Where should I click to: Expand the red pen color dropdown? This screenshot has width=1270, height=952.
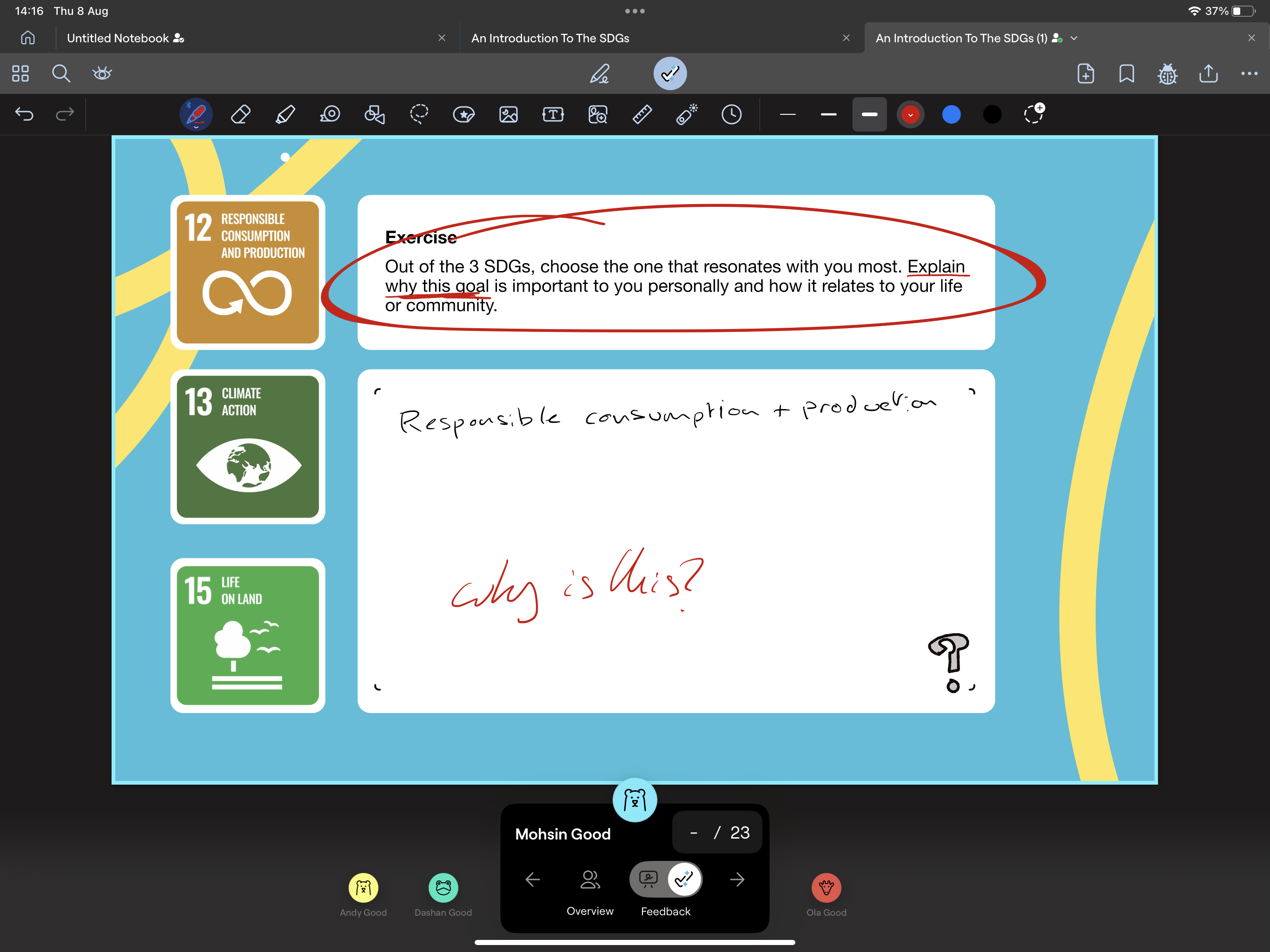pyautogui.click(x=910, y=114)
